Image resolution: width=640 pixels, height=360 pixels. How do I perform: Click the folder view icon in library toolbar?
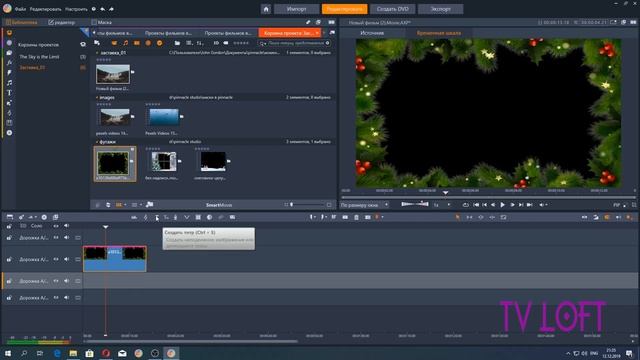click(177, 43)
